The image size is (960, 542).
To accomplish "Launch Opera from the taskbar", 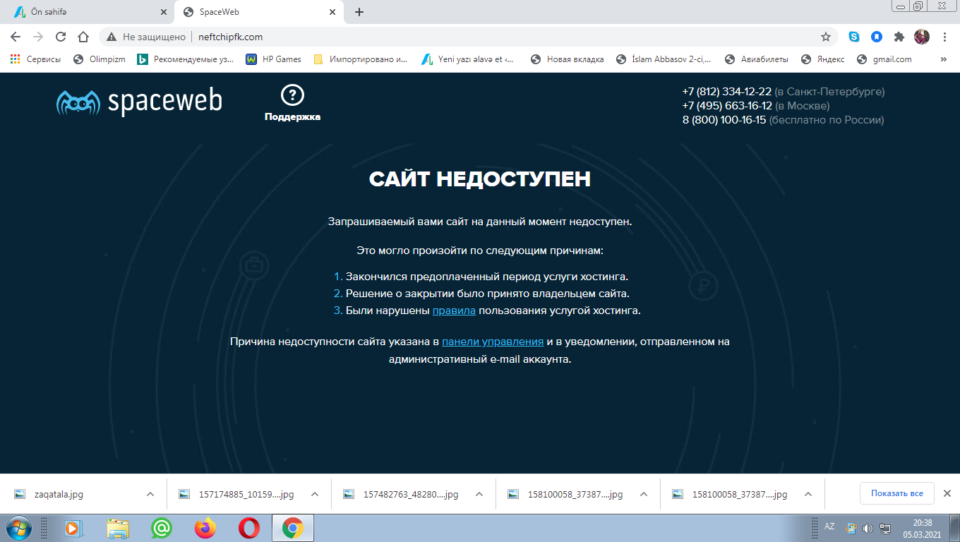I will [249, 527].
